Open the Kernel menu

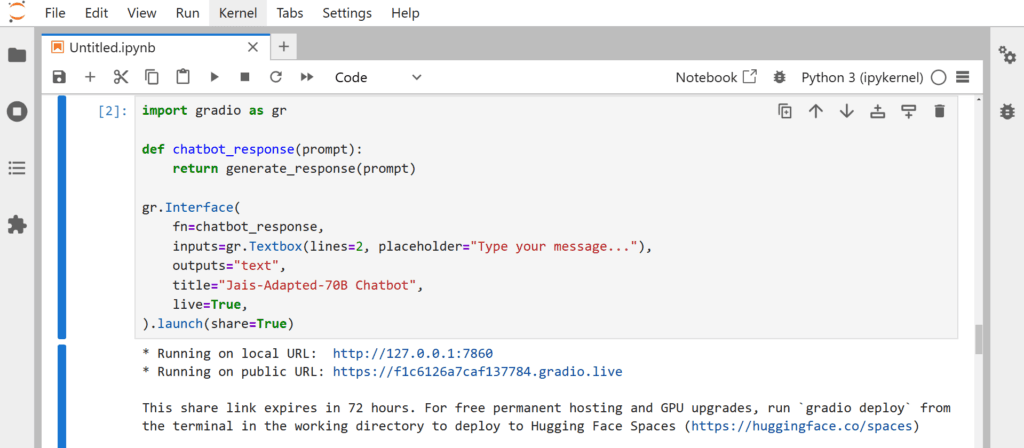pyautogui.click(x=238, y=13)
